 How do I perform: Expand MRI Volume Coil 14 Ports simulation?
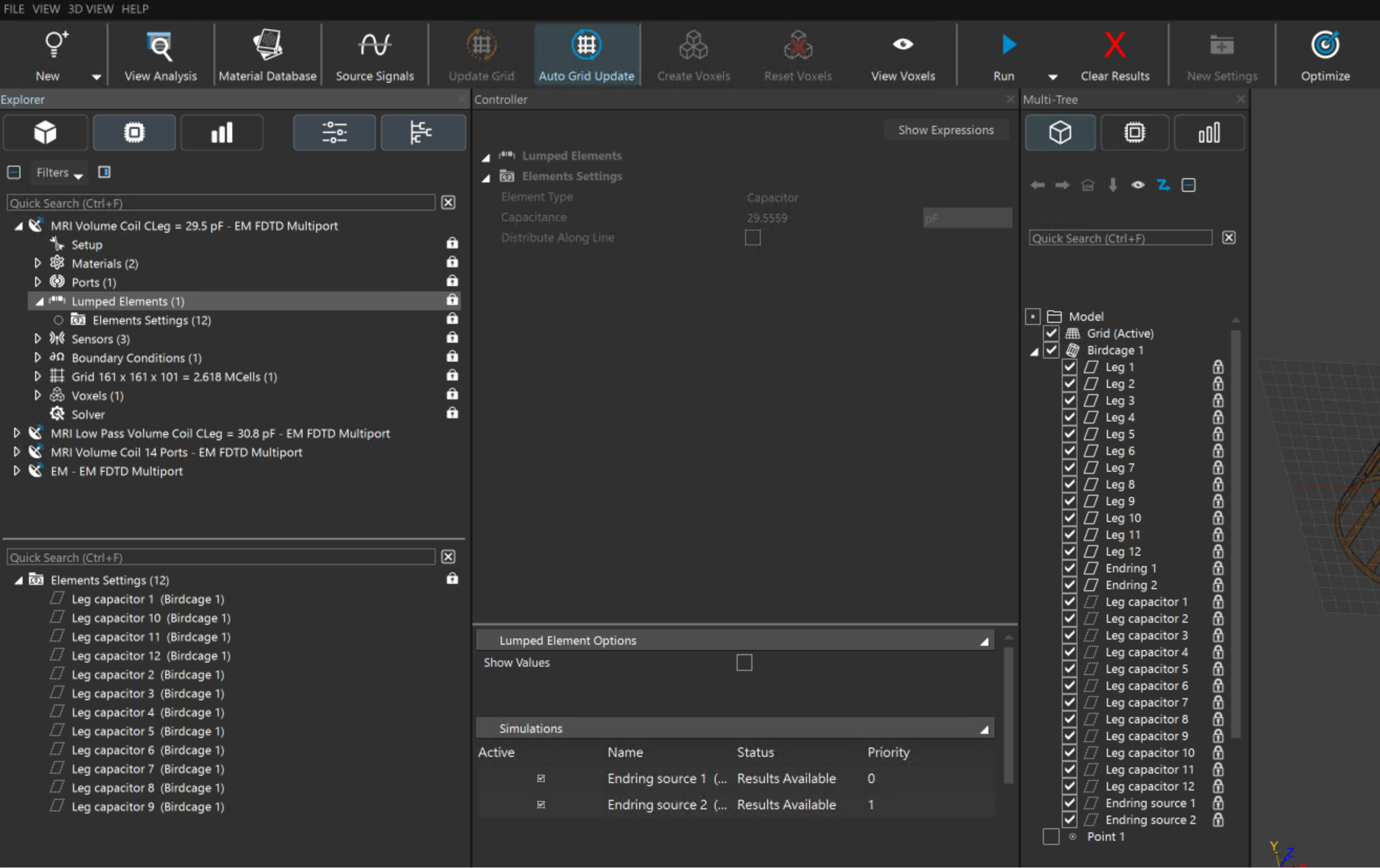[x=17, y=452]
